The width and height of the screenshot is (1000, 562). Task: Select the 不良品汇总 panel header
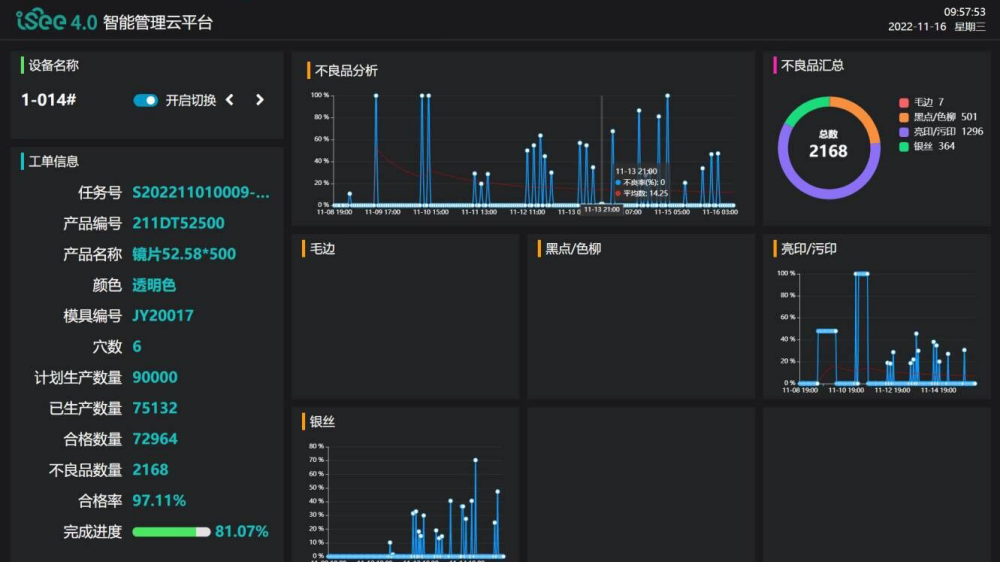point(812,65)
